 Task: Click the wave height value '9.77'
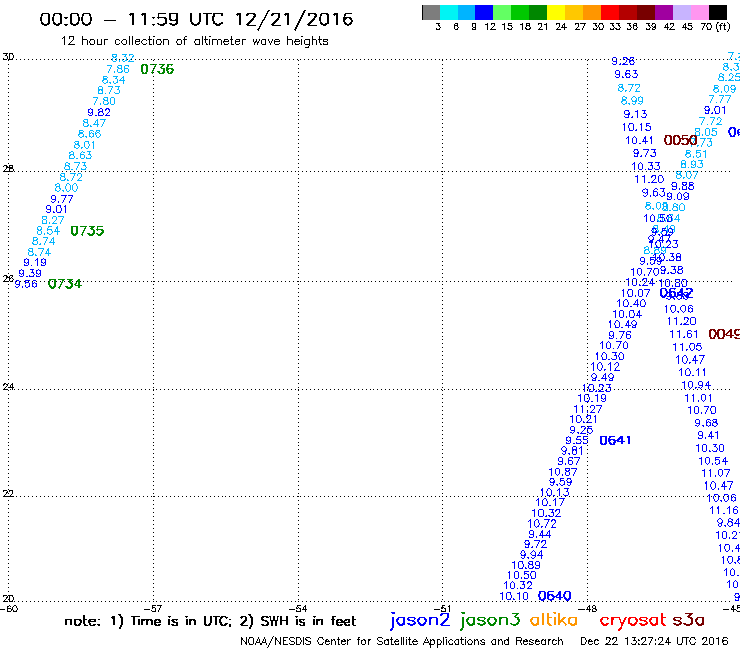coord(61,199)
